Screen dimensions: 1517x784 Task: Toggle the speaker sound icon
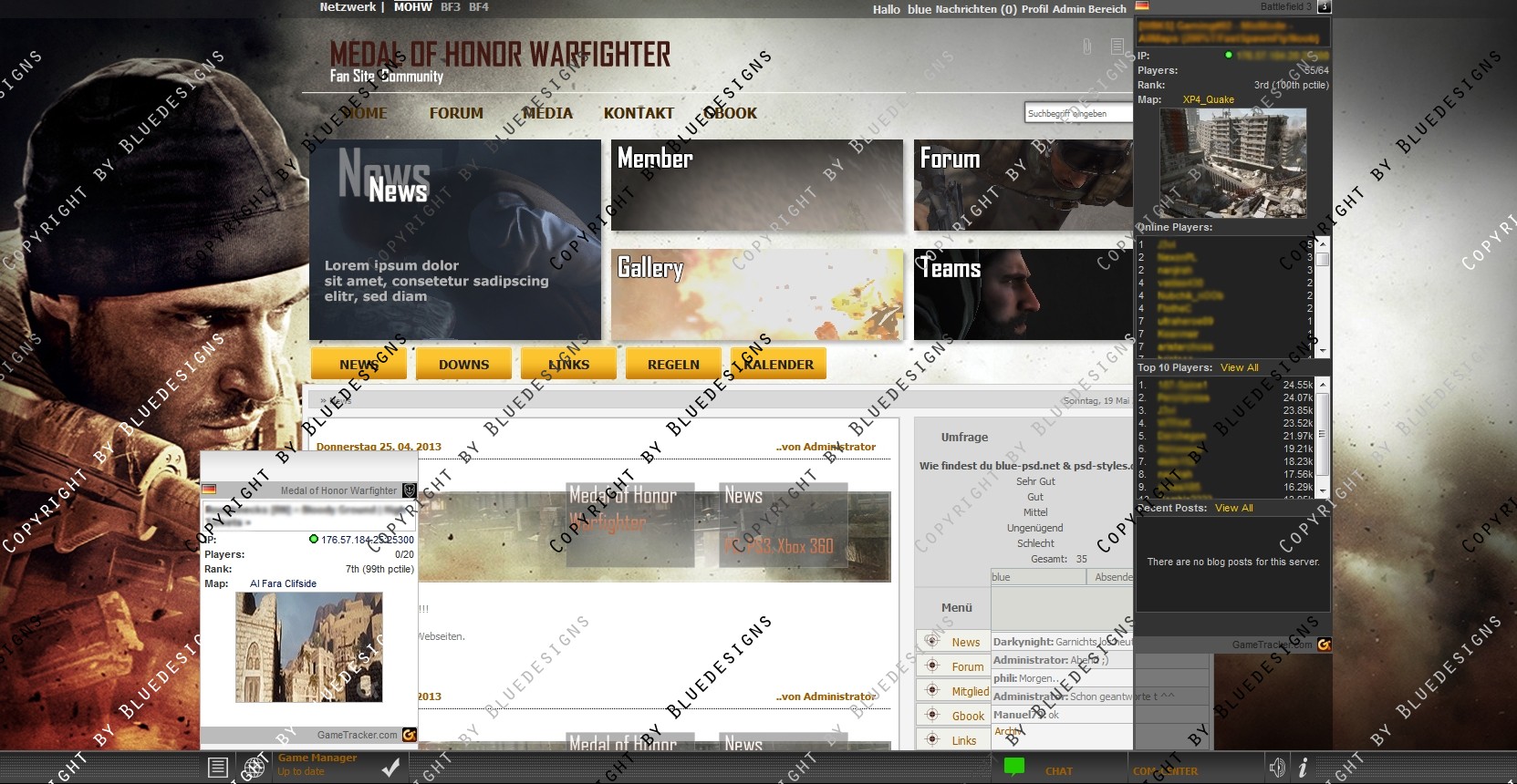tap(1277, 768)
